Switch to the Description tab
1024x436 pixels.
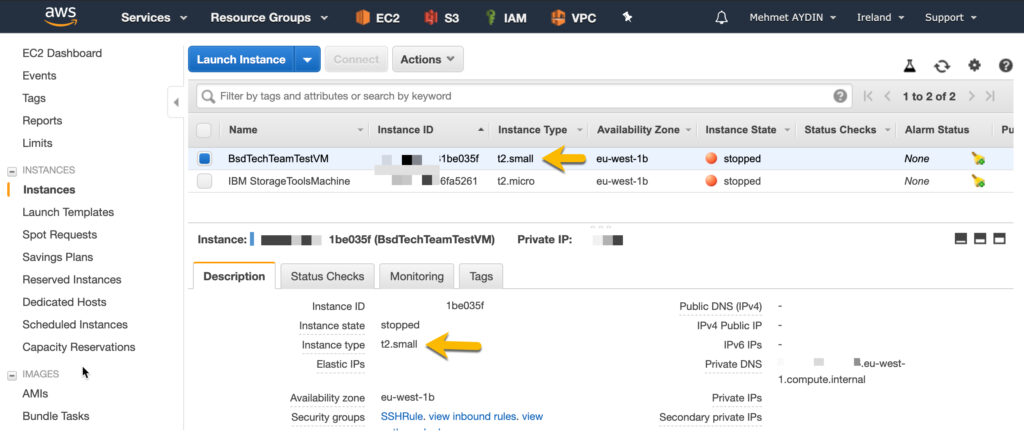pos(234,276)
